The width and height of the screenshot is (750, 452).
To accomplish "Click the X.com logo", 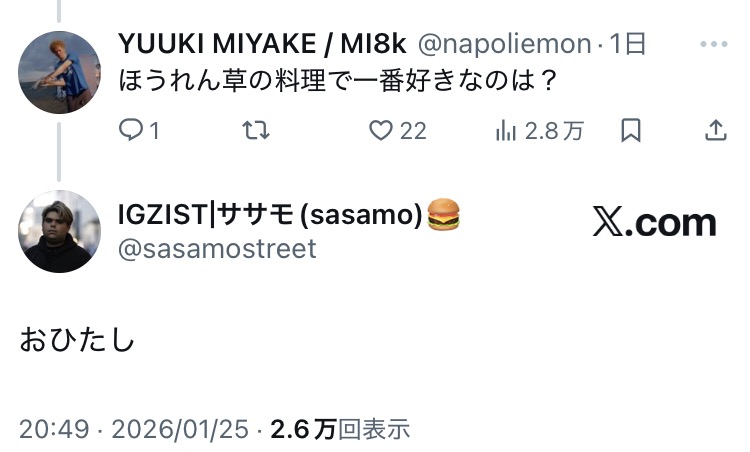I will click(654, 223).
